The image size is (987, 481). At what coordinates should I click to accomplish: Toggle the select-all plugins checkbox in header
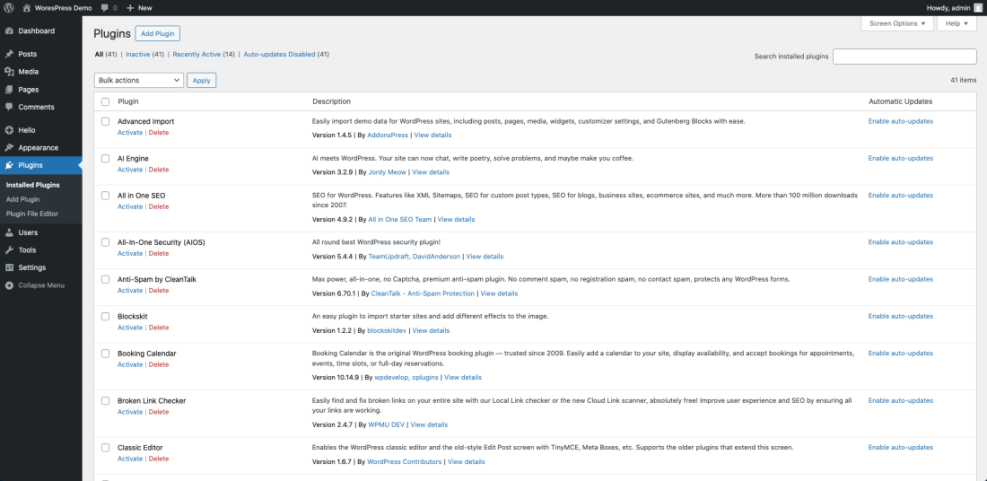point(105,101)
